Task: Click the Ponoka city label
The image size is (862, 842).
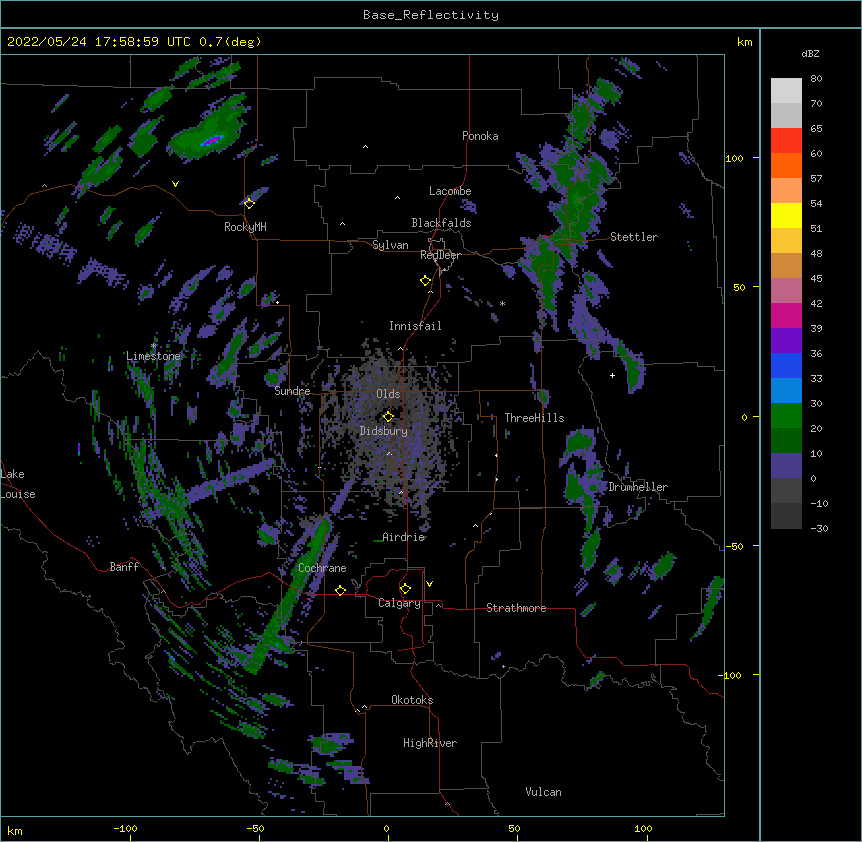Action: pyautogui.click(x=480, y=136)
